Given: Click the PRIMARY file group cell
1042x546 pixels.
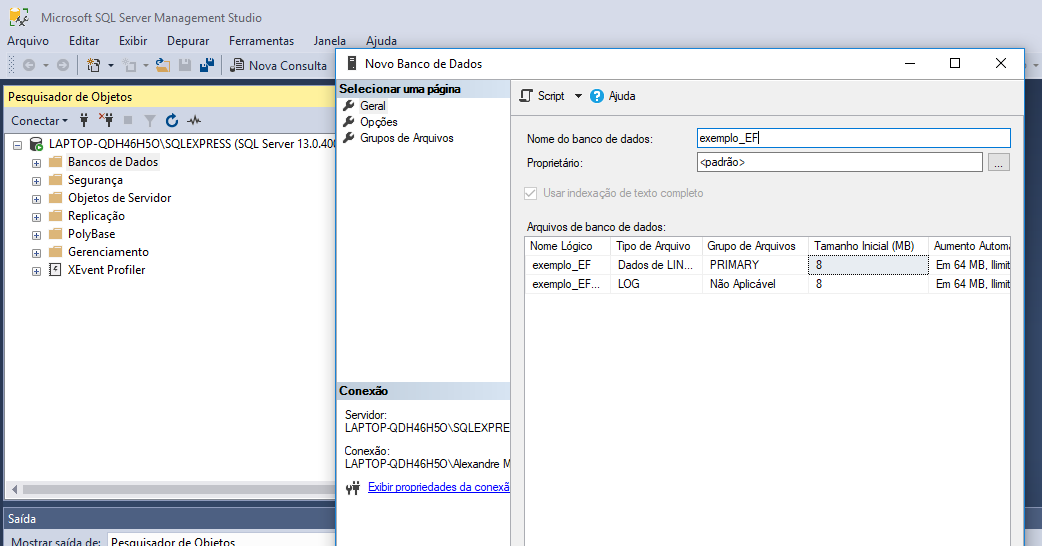Looking at the screenshot, I should (755, 264).
